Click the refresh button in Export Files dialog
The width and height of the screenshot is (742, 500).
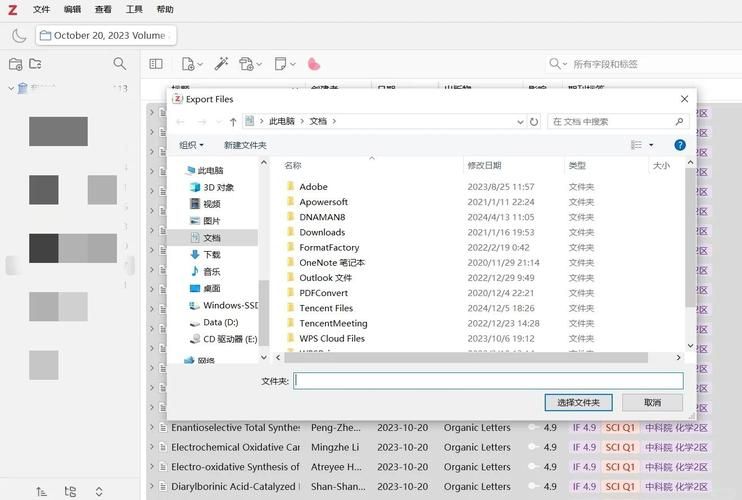tap(534, 122)
